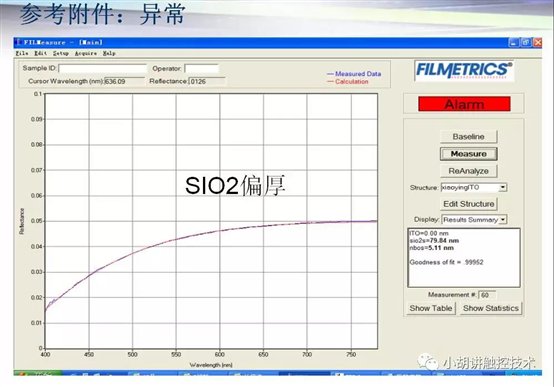This screenshot has height=387, width=554.
Task: Click the Cursor Wavelength value box
Action: [124, 81]
